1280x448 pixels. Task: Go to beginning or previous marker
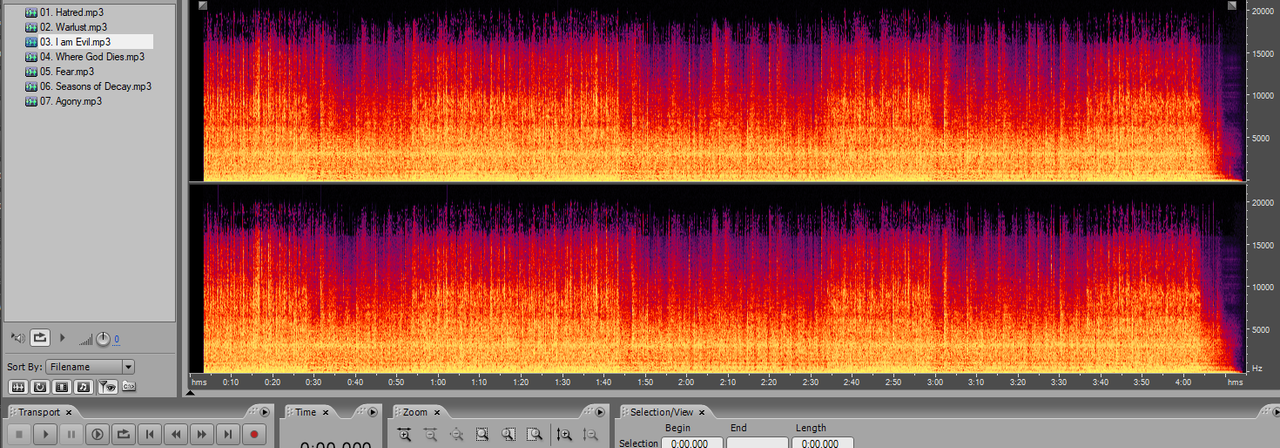pos(149,434)
